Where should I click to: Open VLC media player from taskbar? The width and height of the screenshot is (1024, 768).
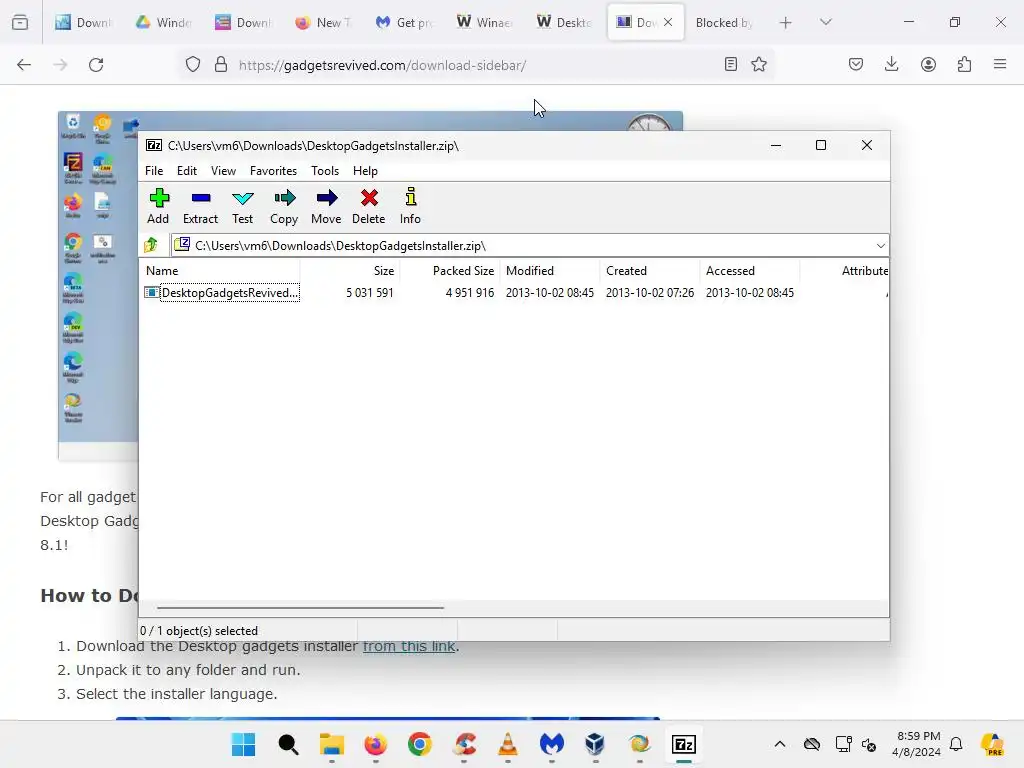(507, 744)
